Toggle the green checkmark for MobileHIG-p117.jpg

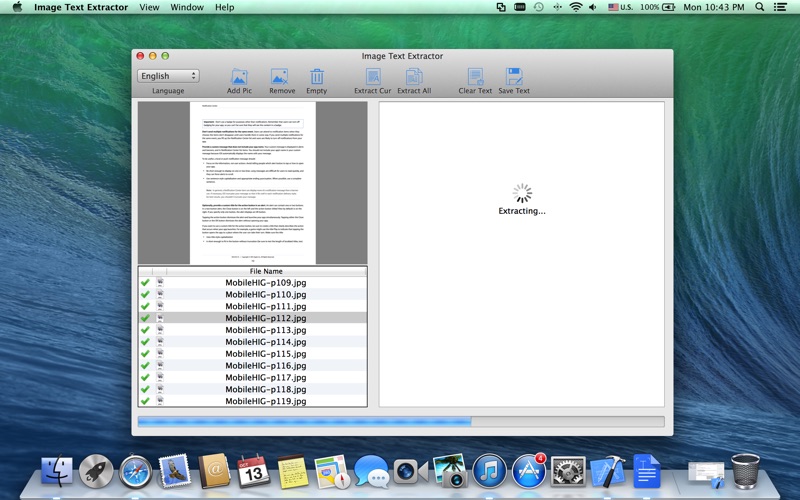pos(145,377)
